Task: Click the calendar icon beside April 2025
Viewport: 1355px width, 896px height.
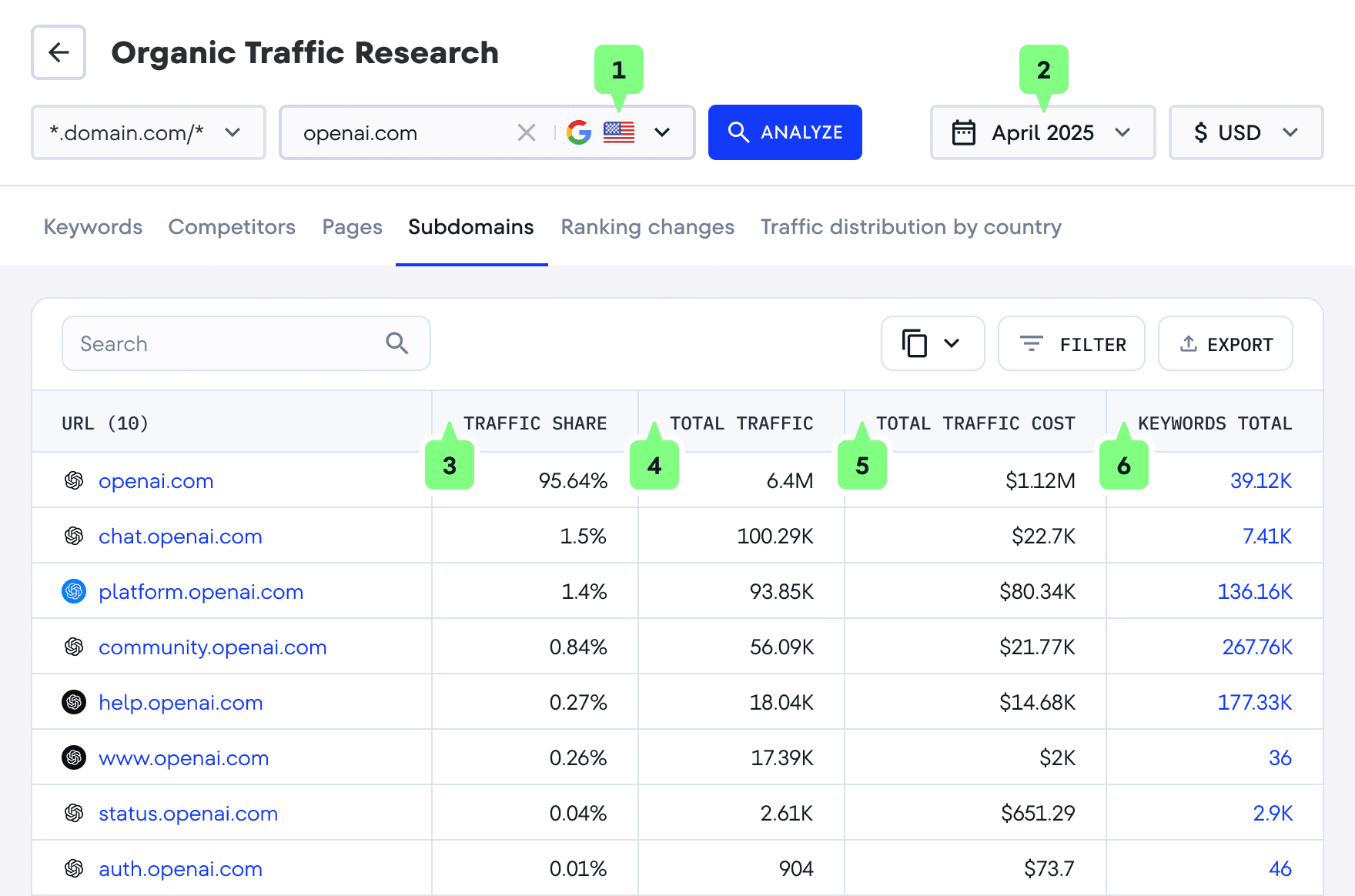Action: (964, 132)
